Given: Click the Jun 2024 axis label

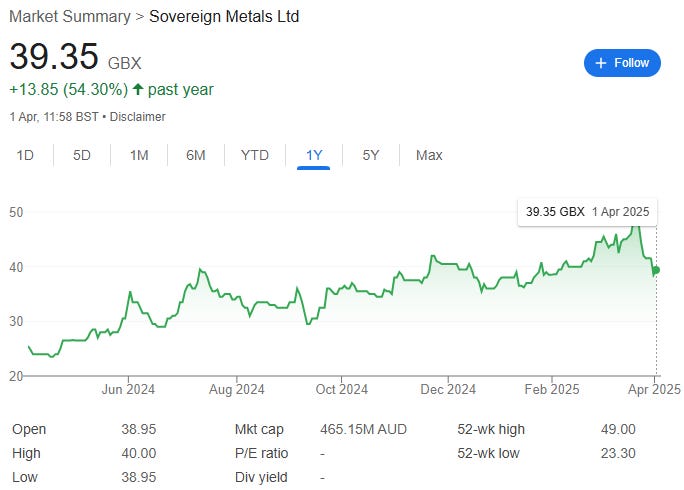Looking at the screenshot, I should tap(128, 389).
